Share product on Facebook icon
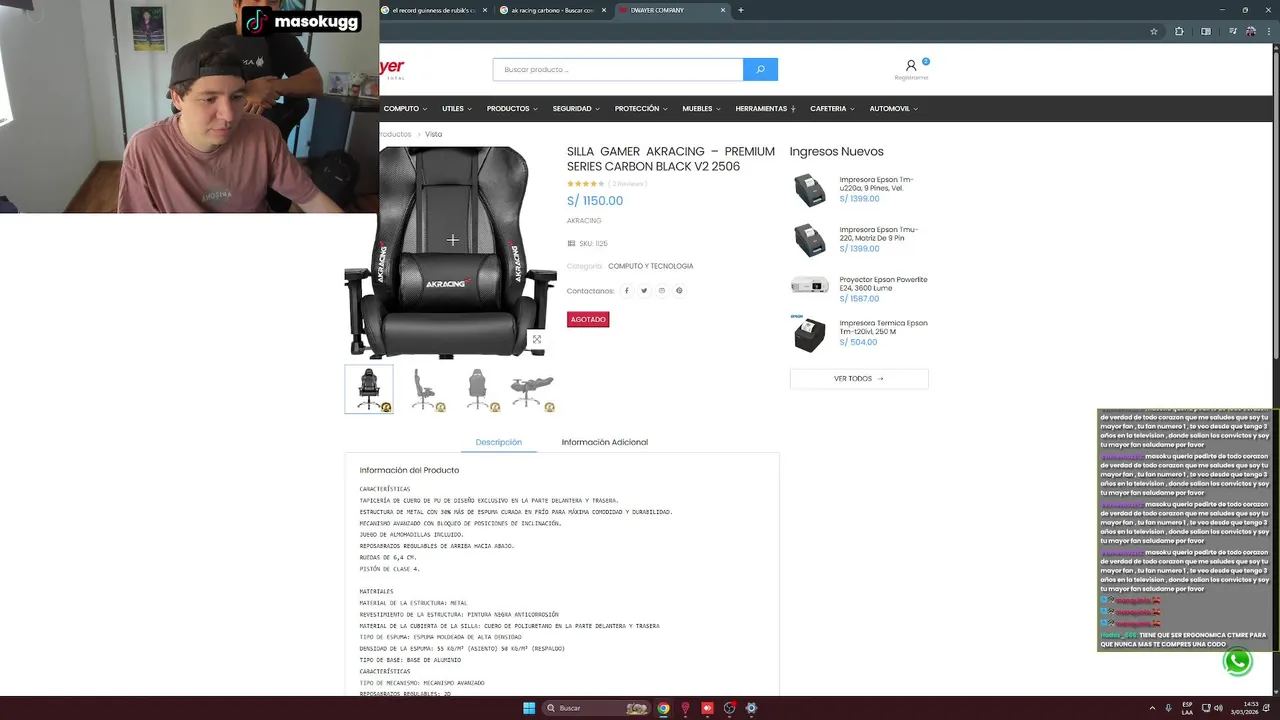The width and height of the screenshot is (1280, 720). (x=627, y=291)
